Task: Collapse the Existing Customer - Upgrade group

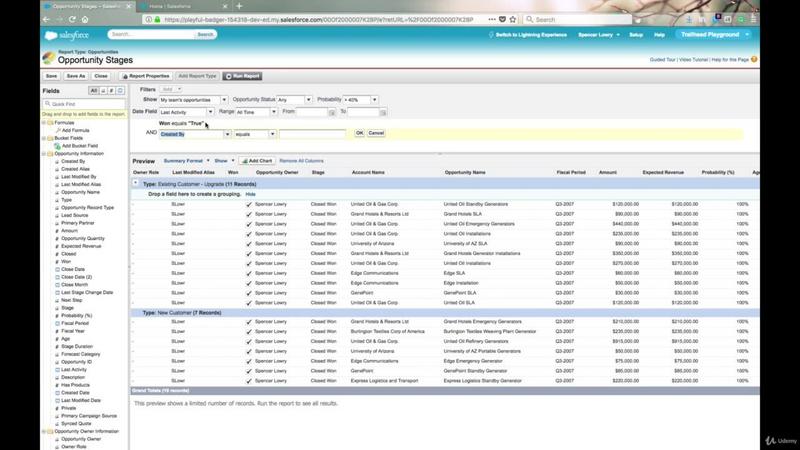Action: tap(136, 183)
